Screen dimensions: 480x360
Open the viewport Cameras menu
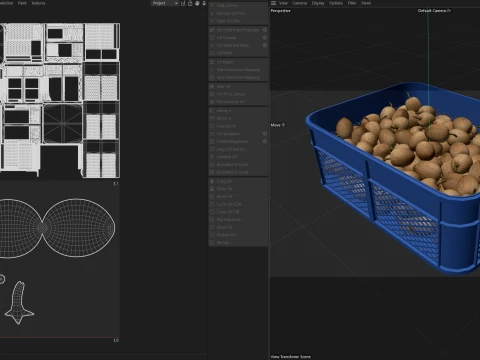(300, 3)
